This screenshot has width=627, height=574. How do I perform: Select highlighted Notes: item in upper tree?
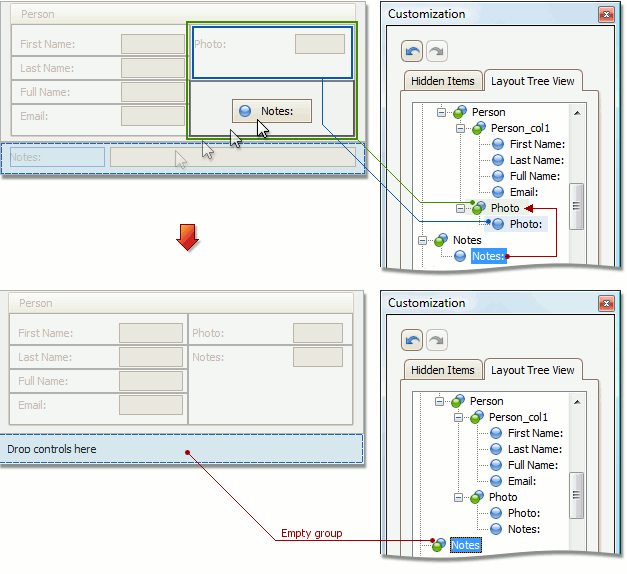tap(489, 256)
